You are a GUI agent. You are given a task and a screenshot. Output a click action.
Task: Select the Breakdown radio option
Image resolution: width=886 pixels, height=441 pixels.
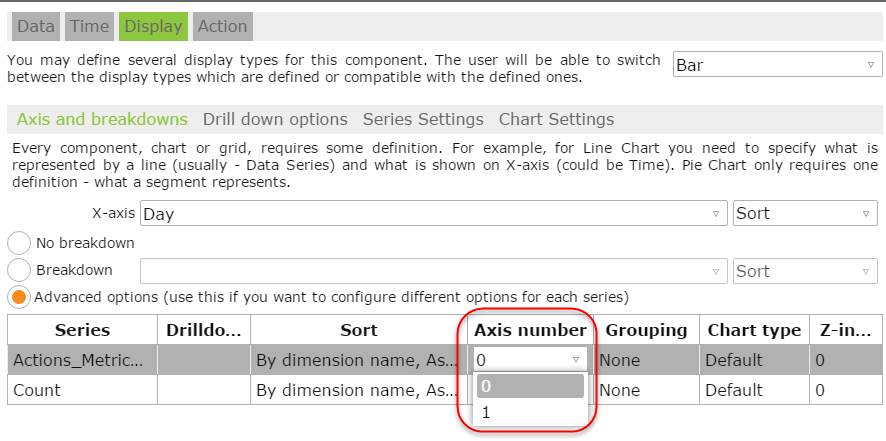19,270
